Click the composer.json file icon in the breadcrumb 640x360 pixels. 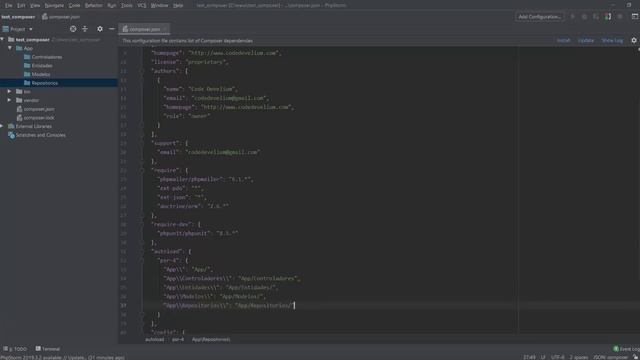pos(45,17)
